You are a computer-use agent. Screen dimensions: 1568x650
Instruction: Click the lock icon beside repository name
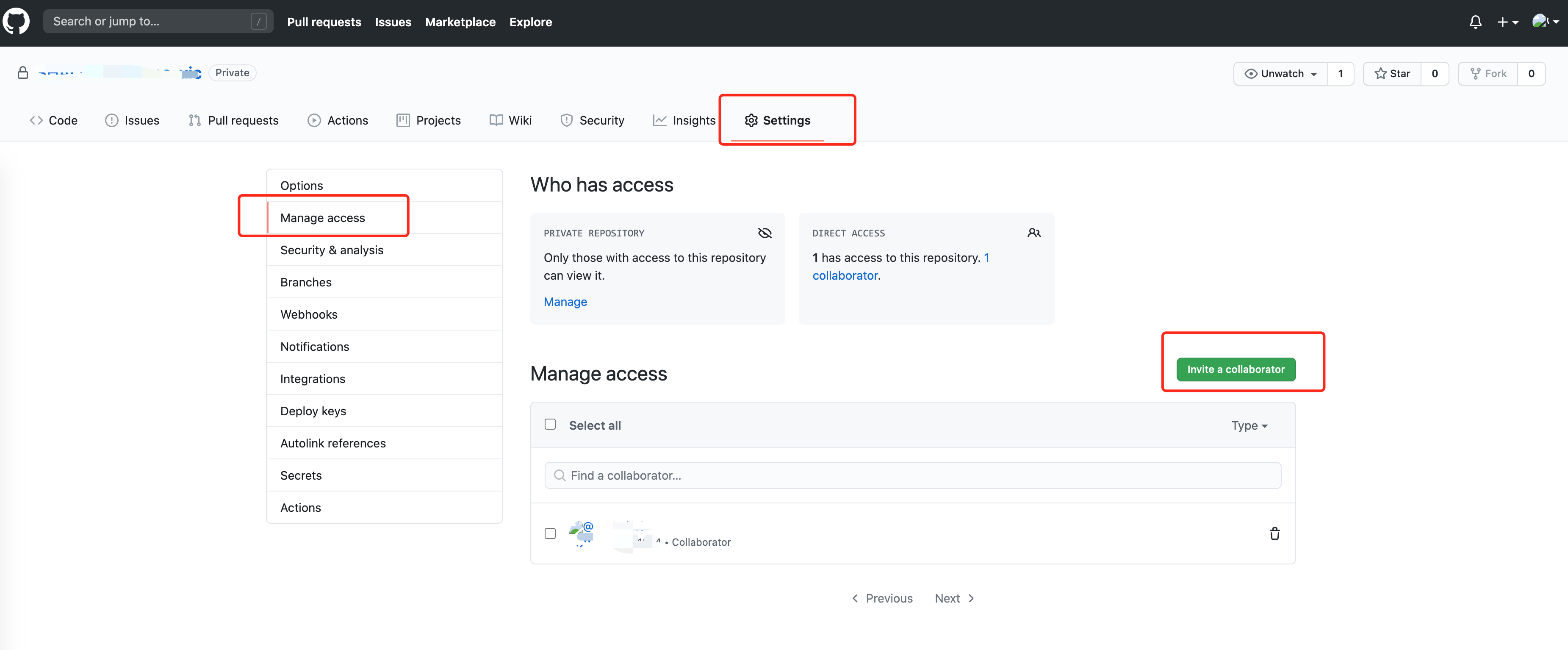click(23, 72)
